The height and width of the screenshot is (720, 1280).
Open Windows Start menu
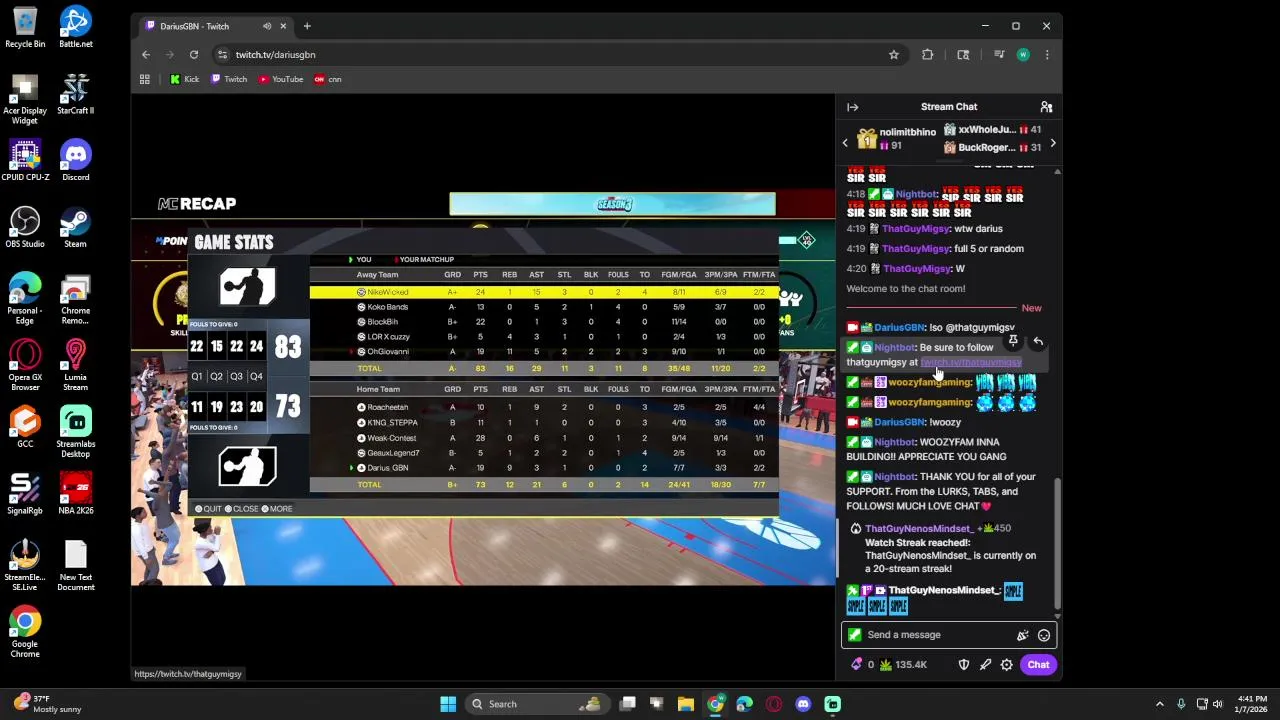448,704
